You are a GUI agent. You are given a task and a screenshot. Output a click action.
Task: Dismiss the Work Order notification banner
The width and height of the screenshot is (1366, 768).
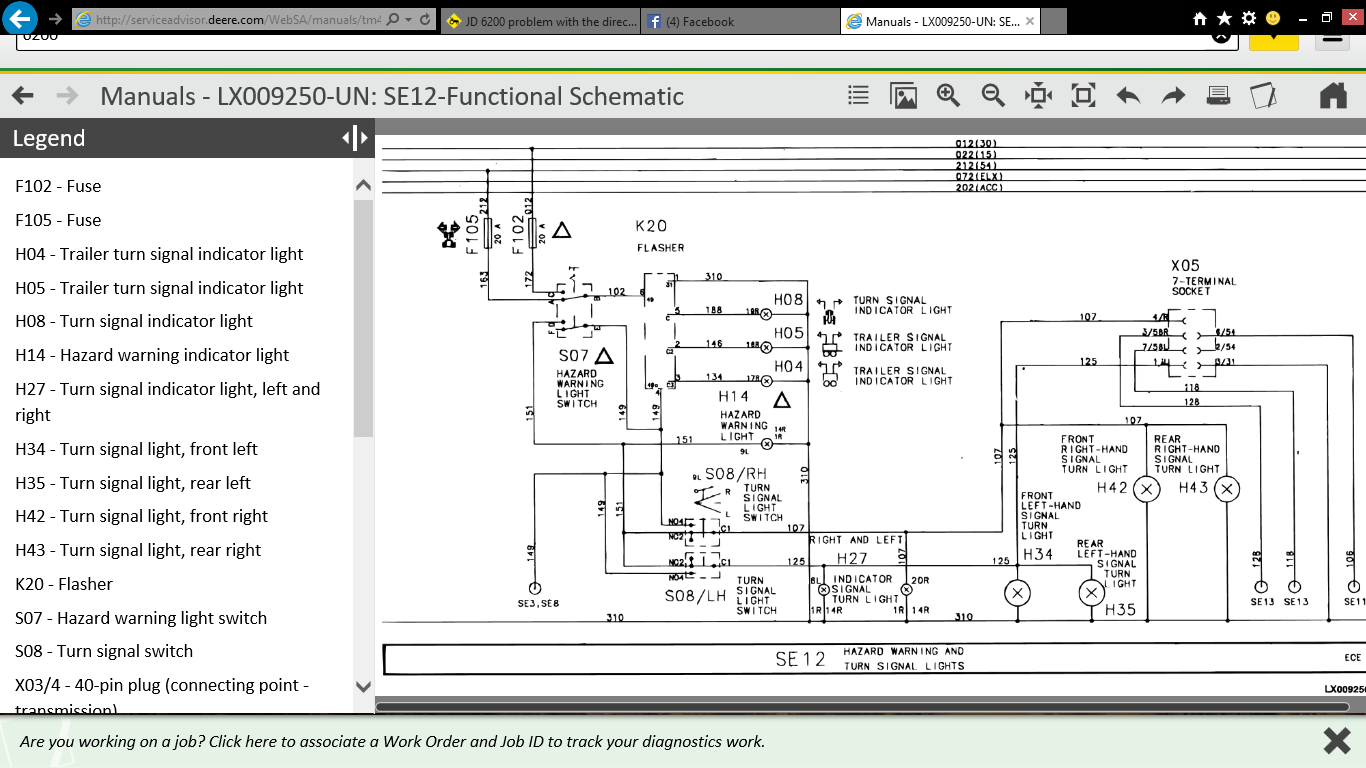pos(1337,741)
